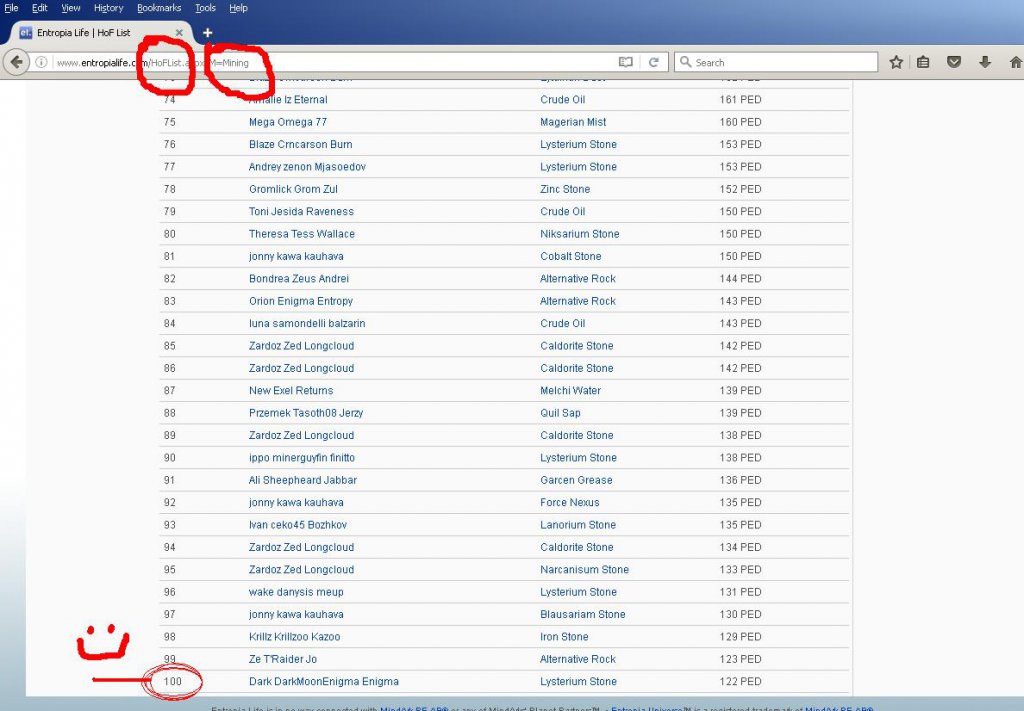Open the Garcen Grease link
This screenshot has width=1024, height=711.
tap(576, 480)
